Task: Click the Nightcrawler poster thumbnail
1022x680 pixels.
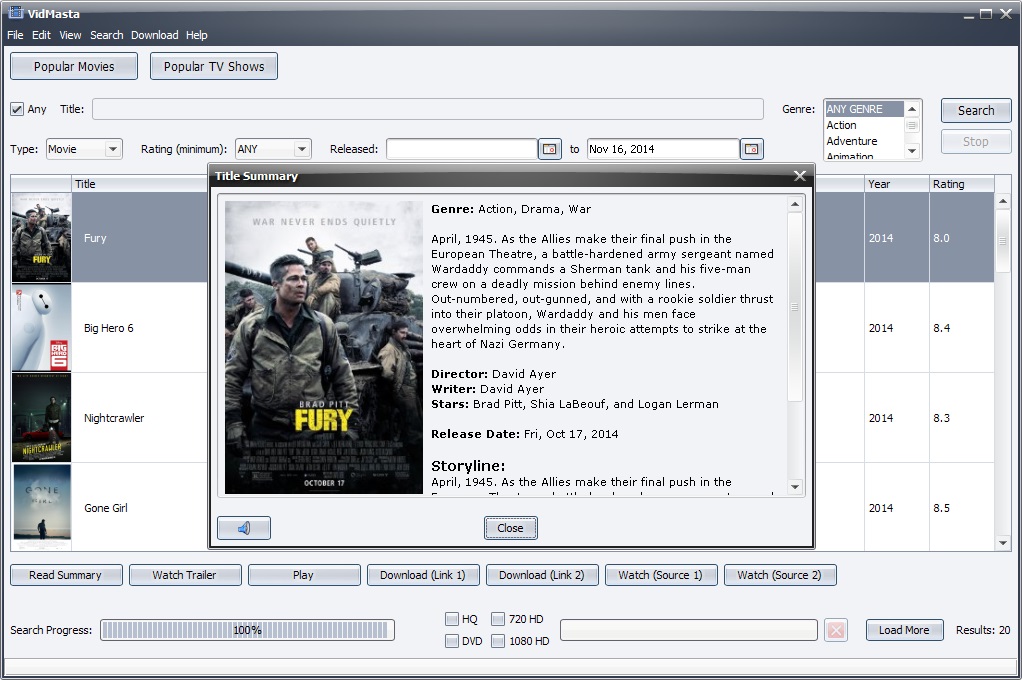Action: (x=41, y=418)
